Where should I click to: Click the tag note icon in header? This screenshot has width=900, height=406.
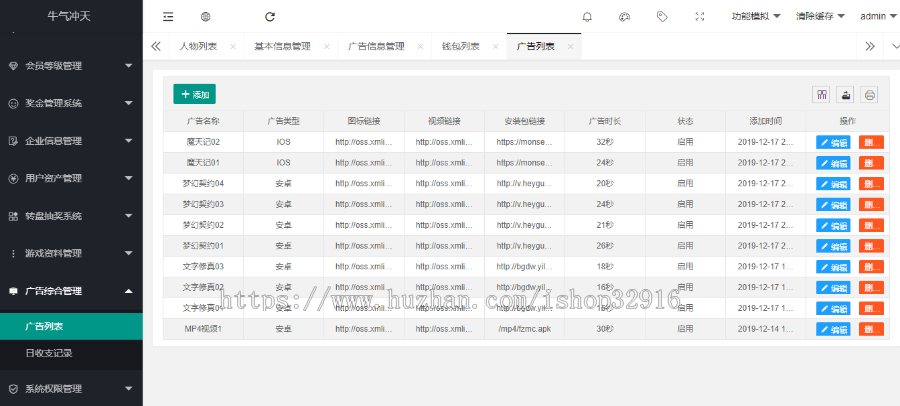click(662, 17)
